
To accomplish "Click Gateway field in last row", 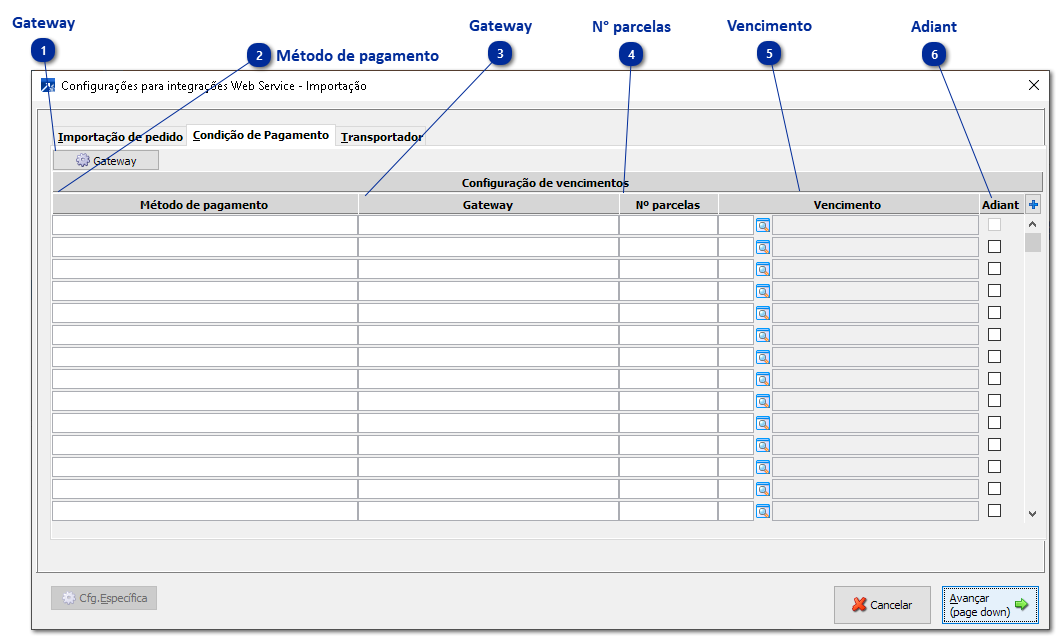I will [x=488, y=511].
